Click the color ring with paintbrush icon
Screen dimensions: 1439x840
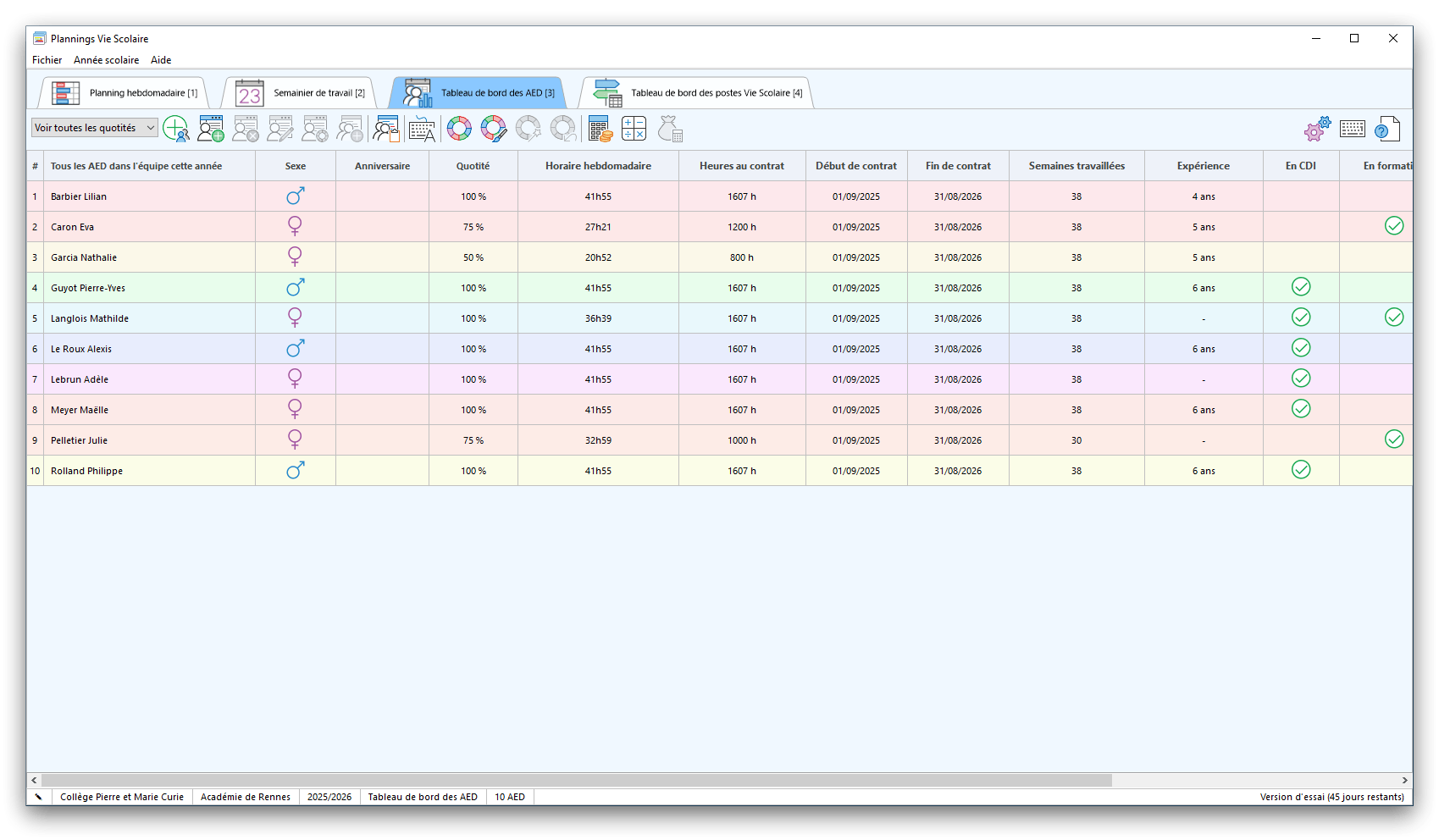tap(493, 129)
